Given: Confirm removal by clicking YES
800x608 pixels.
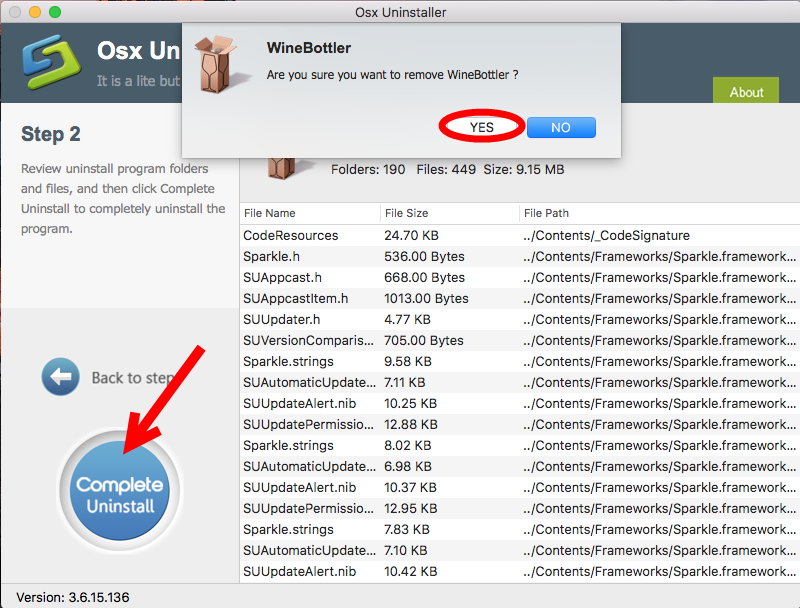Looking at the screenshot, I should (481, 127).
